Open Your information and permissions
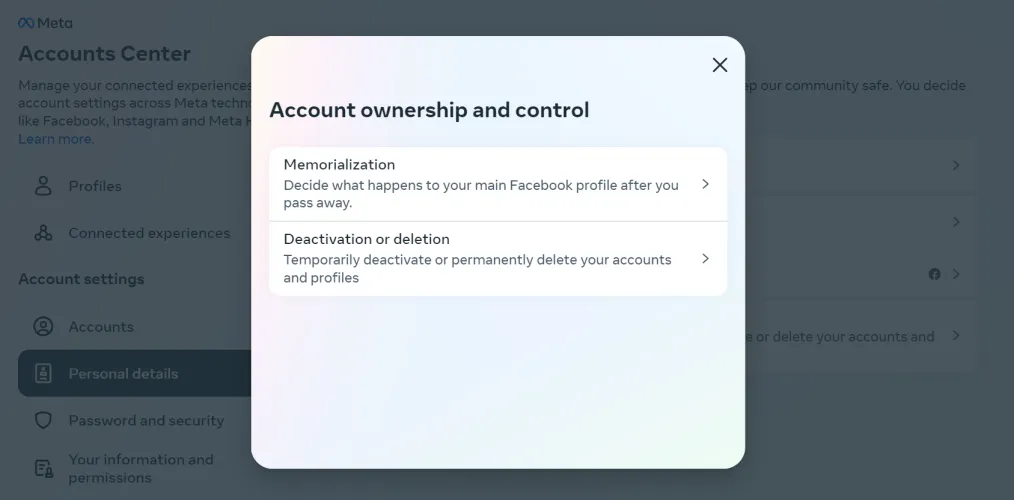The height and width of the screenshot is (500, 1014). coord(141,468)
